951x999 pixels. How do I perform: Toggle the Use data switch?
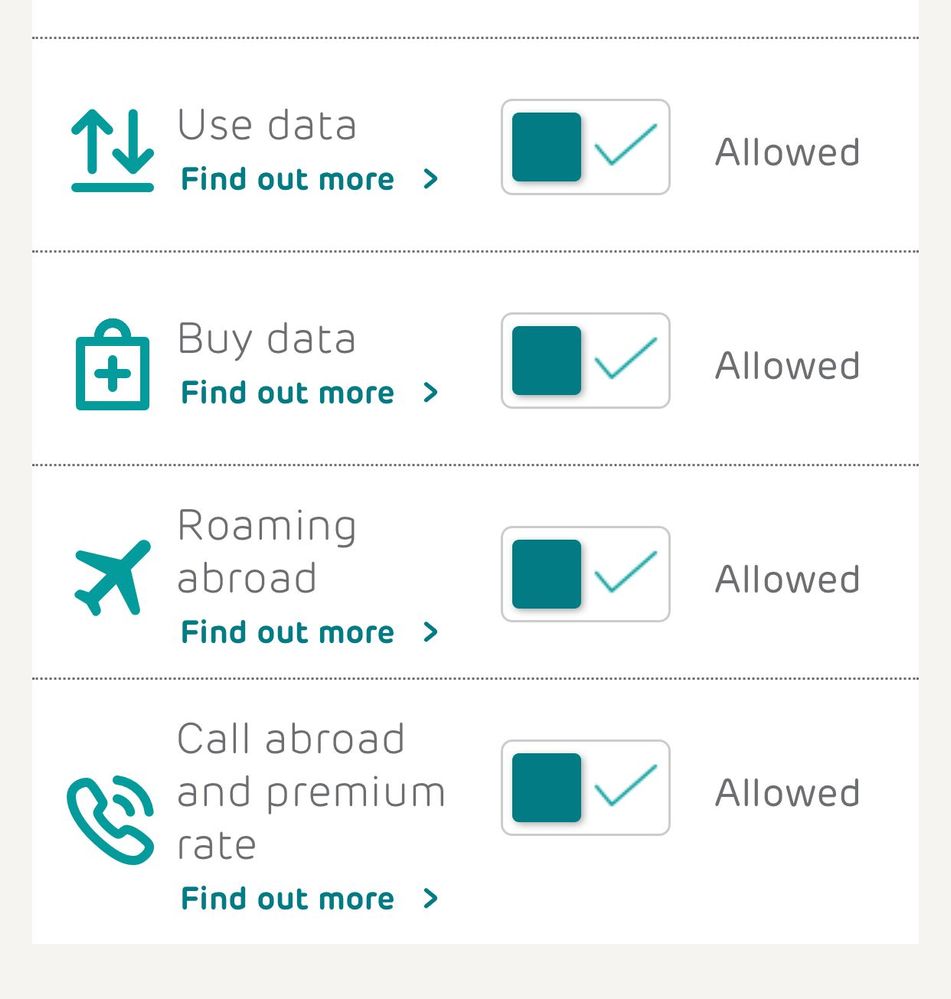(x=585, y=147)
